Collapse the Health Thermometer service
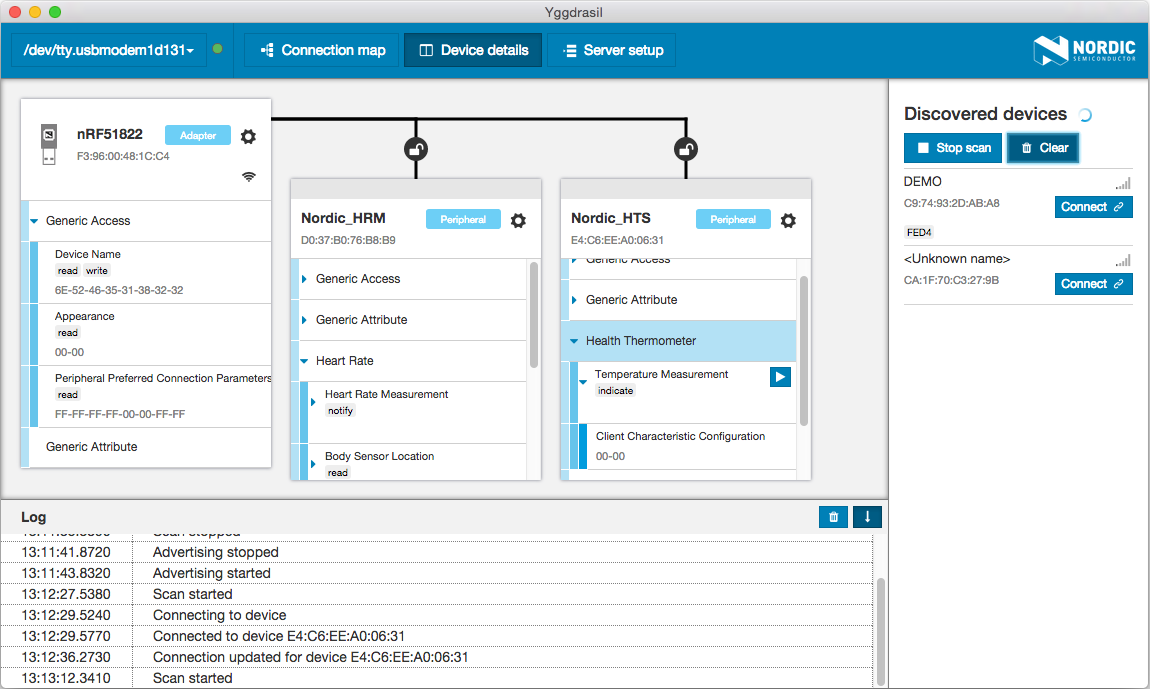Screen dimensions: 1150x689 click(x=574, y=341)
